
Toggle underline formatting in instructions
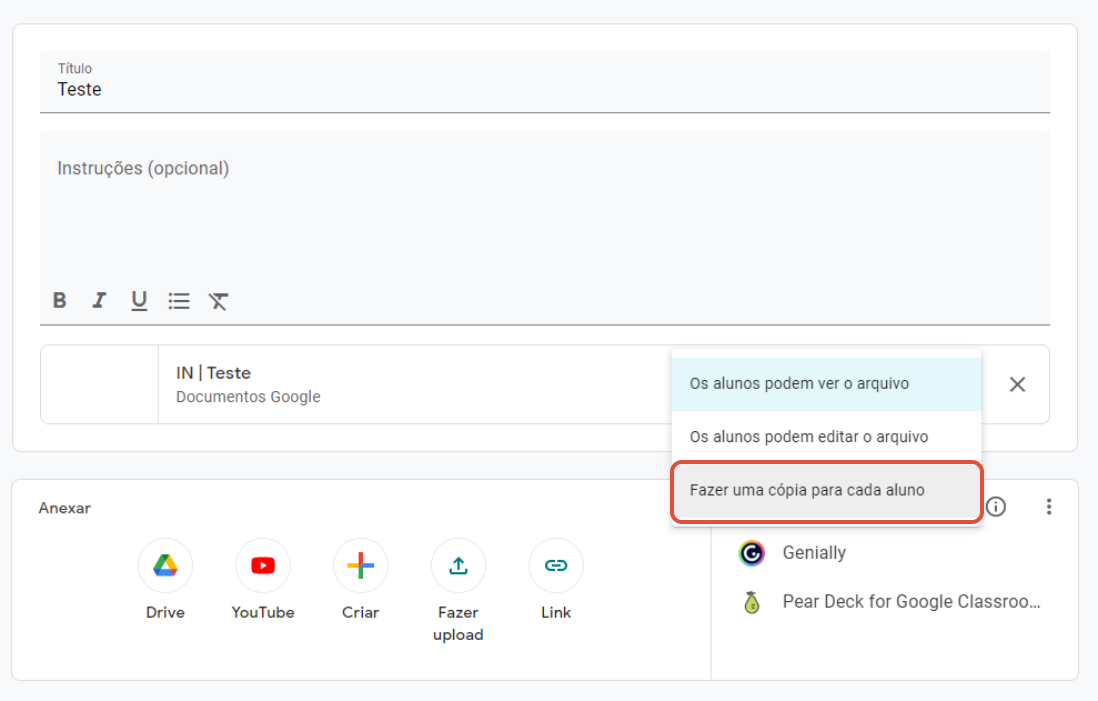pos(139,300)
